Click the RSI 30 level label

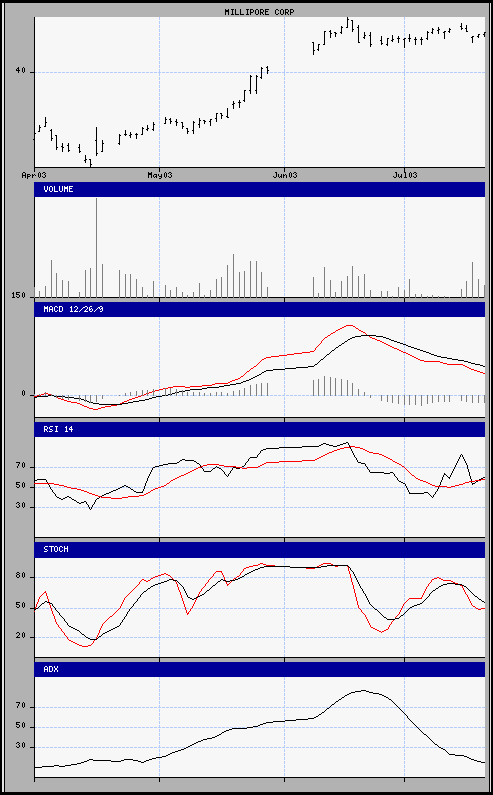tap(20, 507)
